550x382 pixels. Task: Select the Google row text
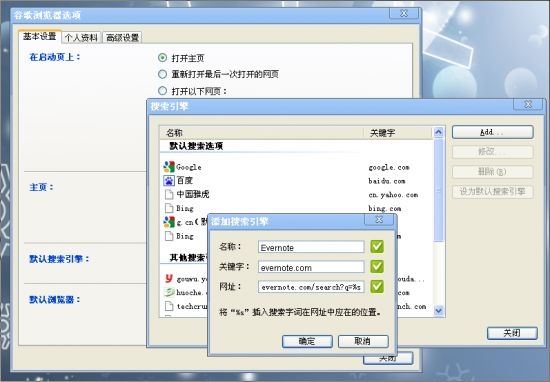(x=189, y=167)
